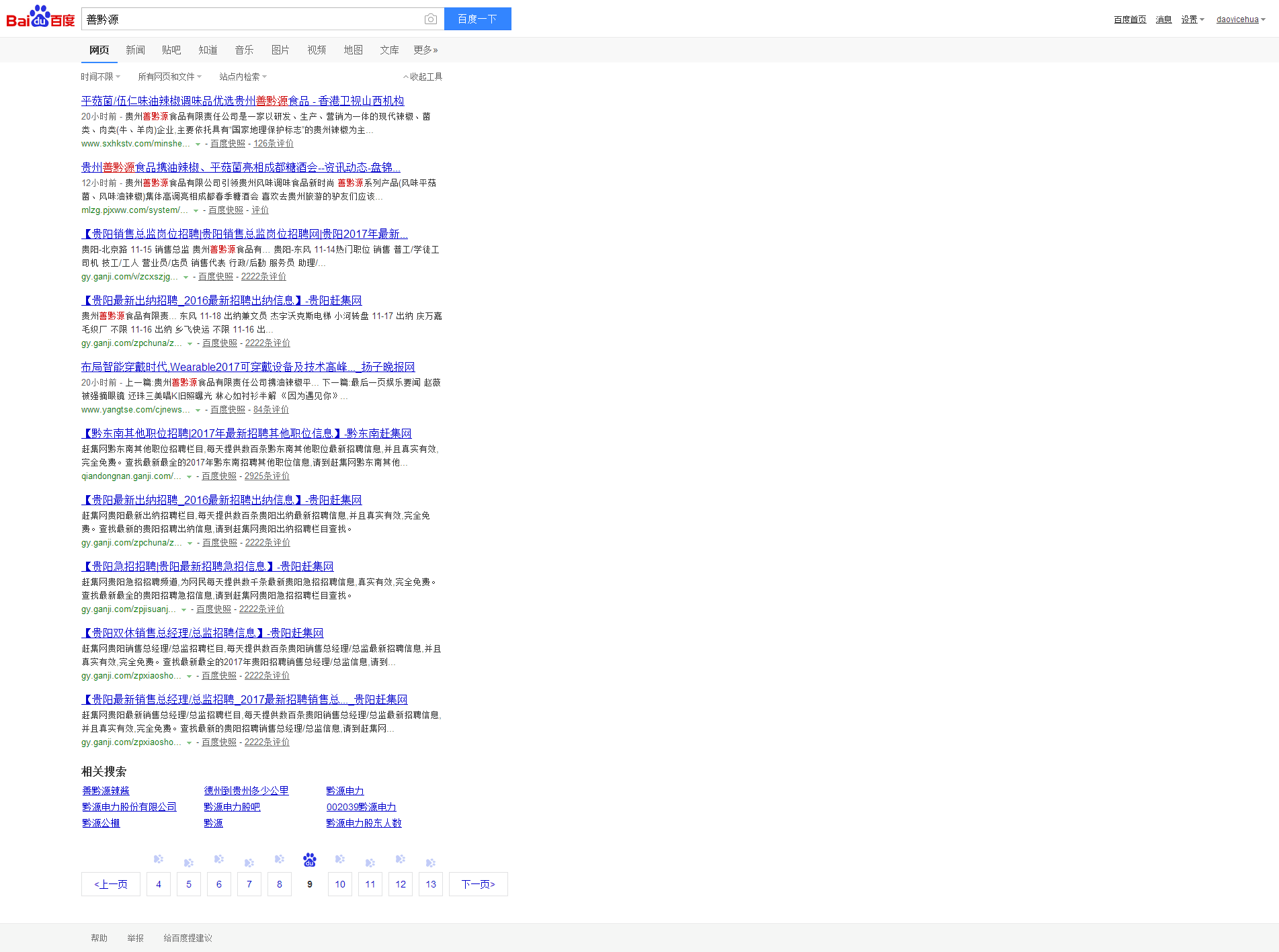Viewport: 1279px width, 952px height.
Task: Switch to the 图片 tab
Action: coord(280,50)
